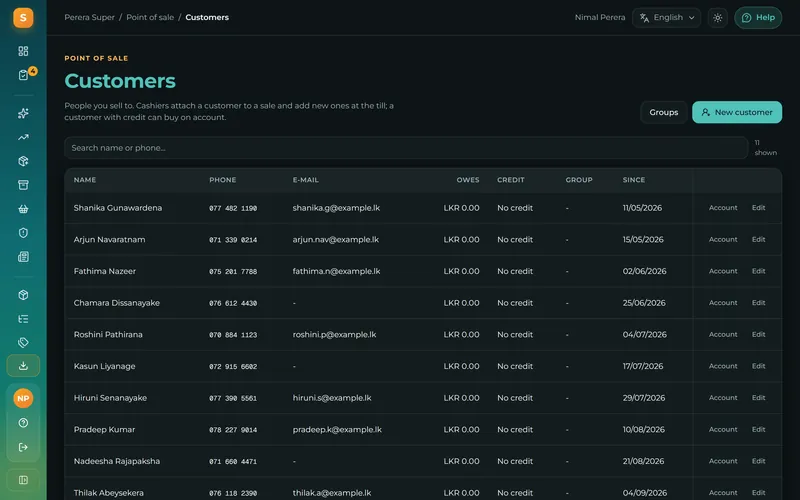Click the Help button in top bar

point(758,18)
